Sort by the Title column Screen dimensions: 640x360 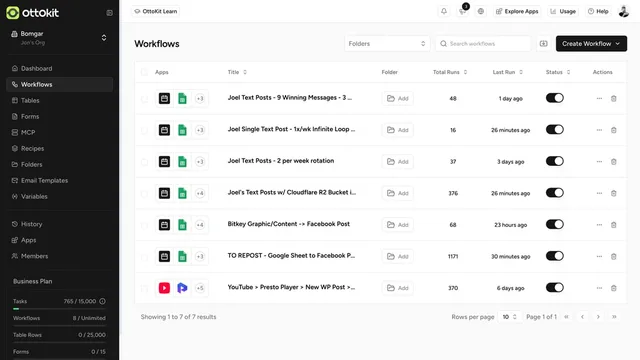[x=237, y=72]
